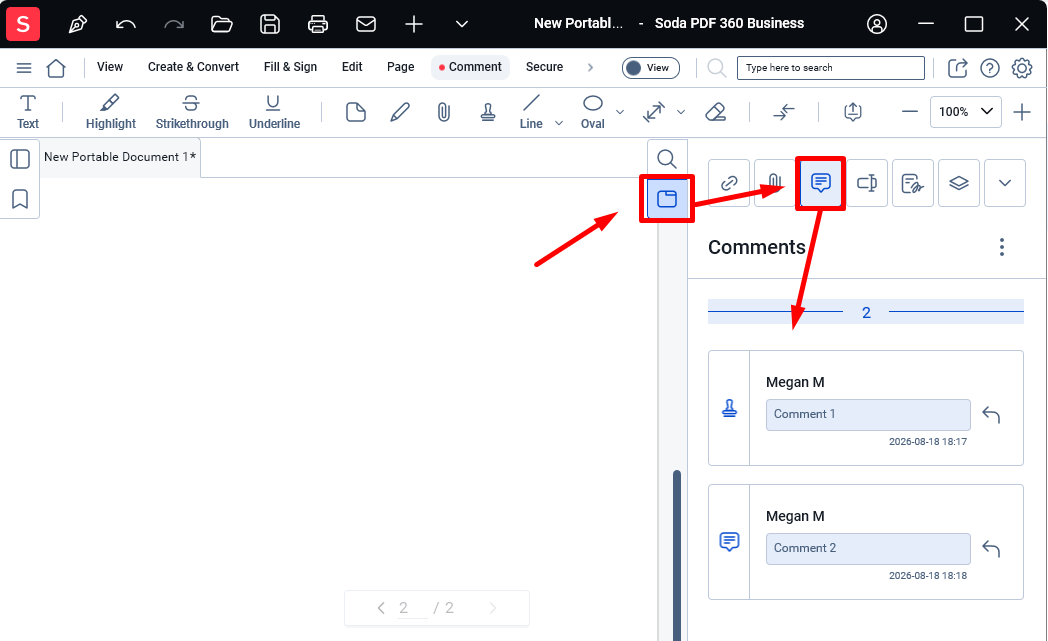This screenshot has width=1048, height=641.
Task: Open the View tab
Action: (x=110, y=67)
